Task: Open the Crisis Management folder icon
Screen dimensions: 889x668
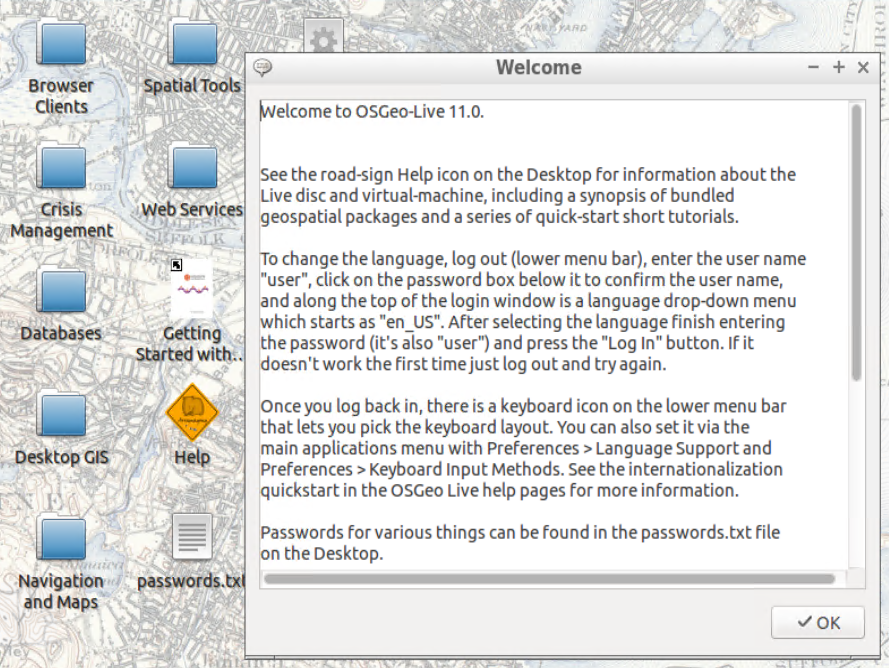Action: (x=61, y=166)
